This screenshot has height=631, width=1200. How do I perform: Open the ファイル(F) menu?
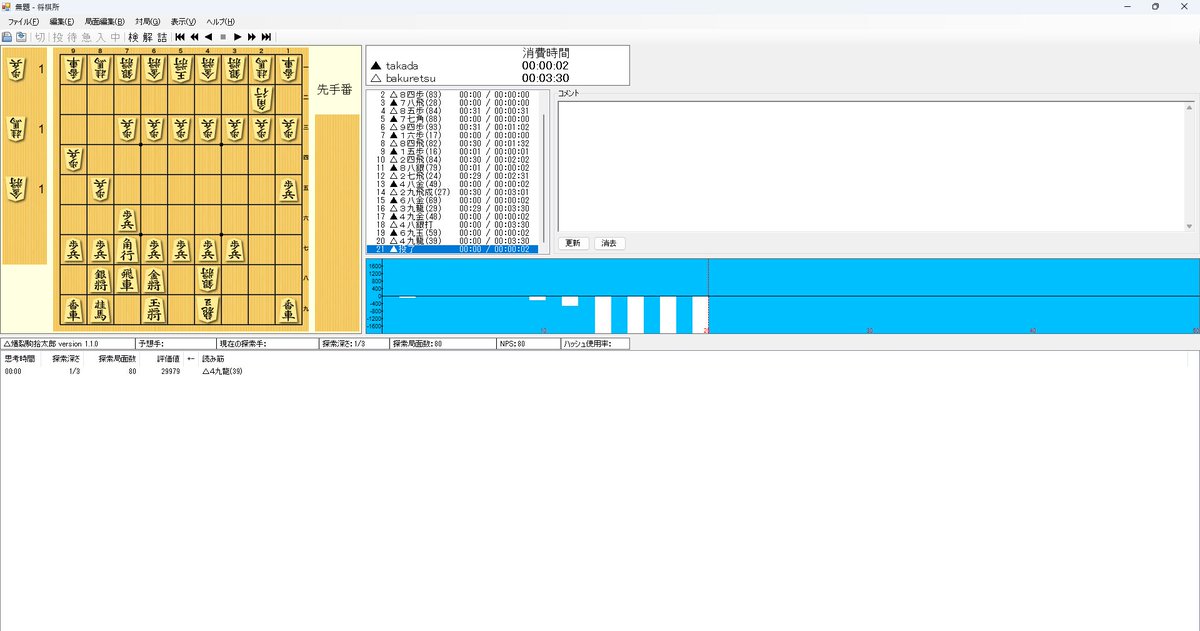pos(24,21)
